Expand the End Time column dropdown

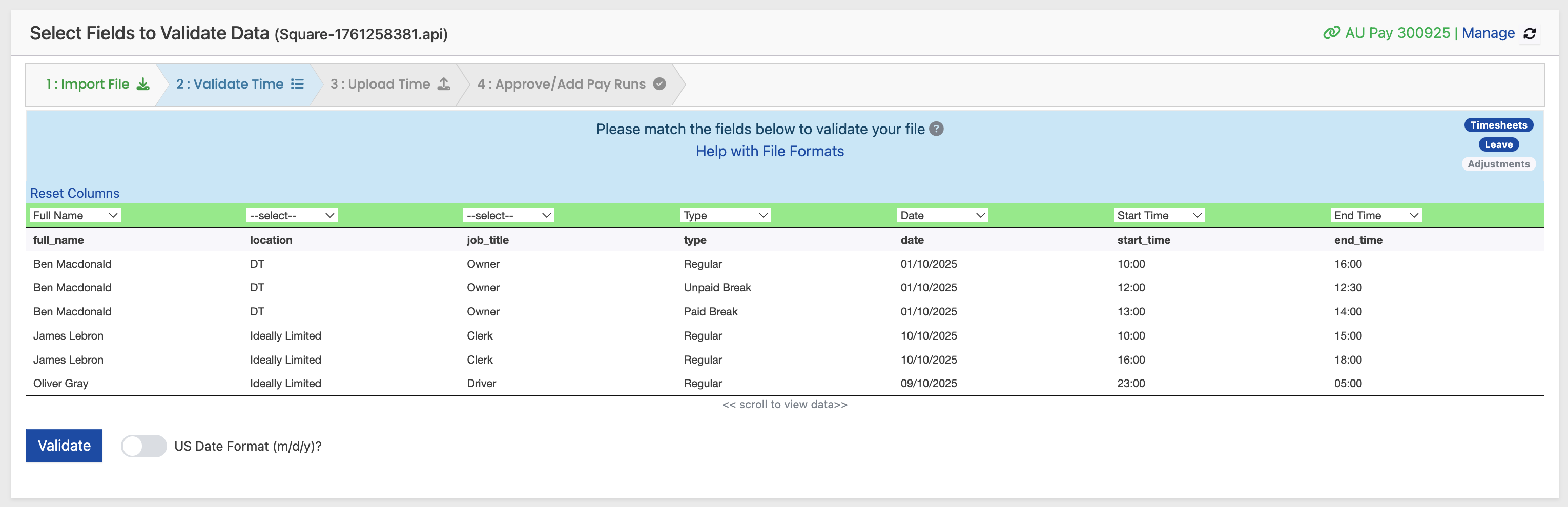tap(1376, 216)
